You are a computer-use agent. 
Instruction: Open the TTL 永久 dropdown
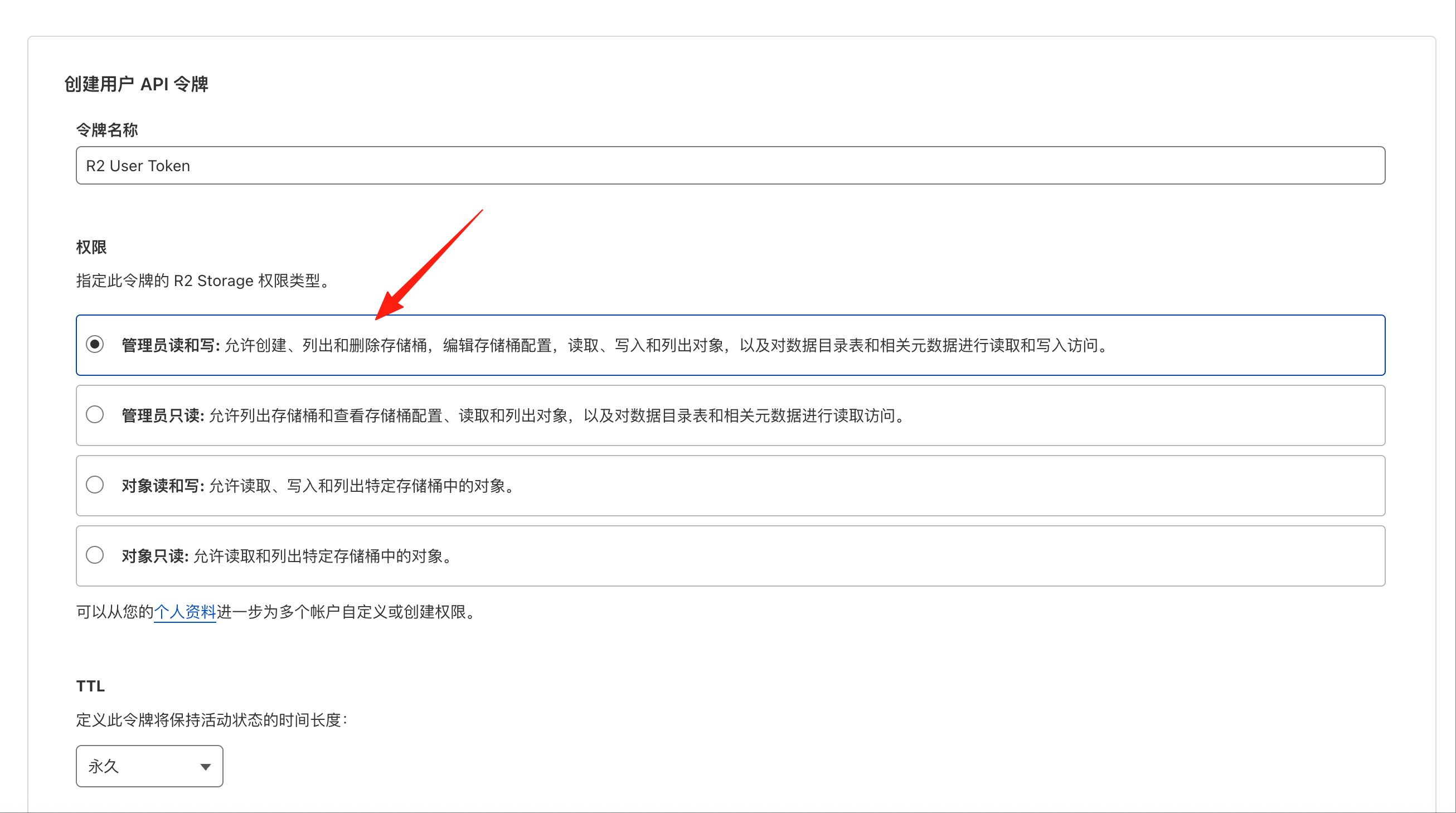(x=149, y=766)
